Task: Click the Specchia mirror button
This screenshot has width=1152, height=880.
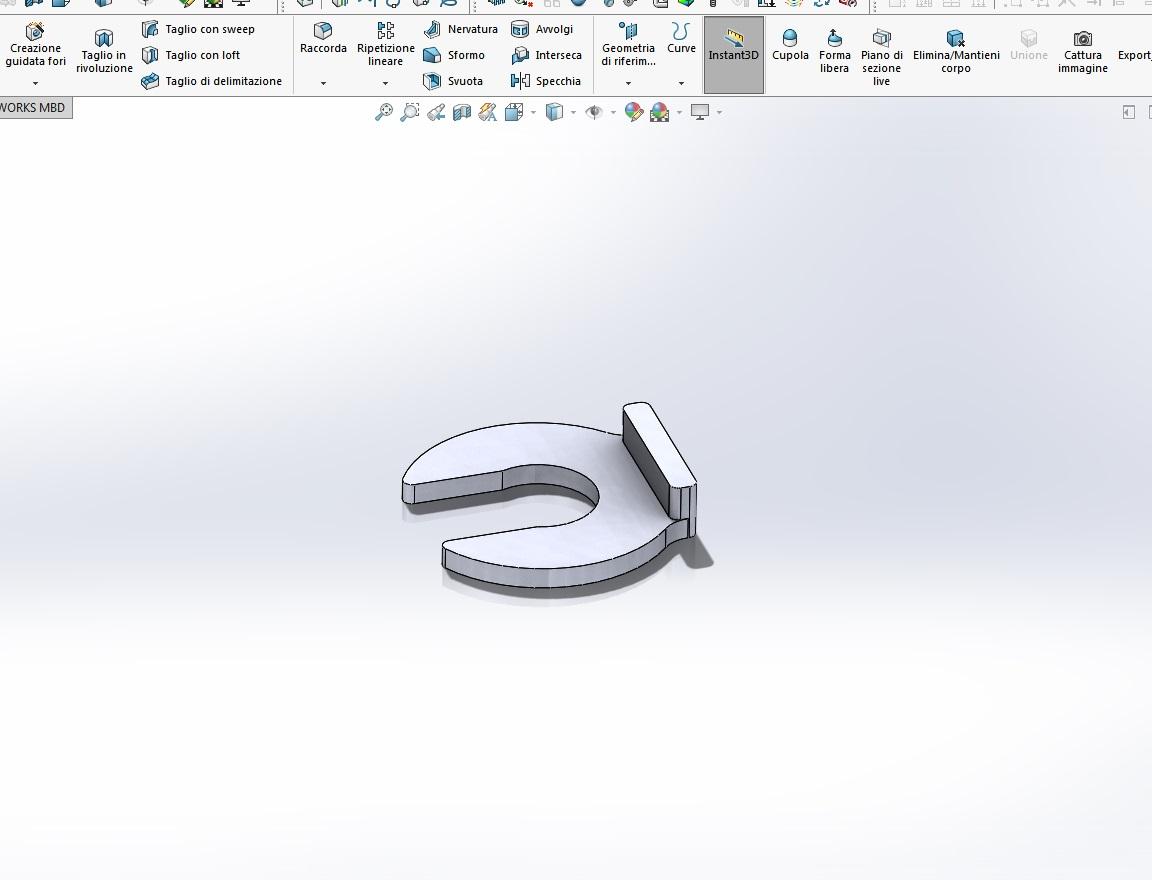Action: click(546, 81)
